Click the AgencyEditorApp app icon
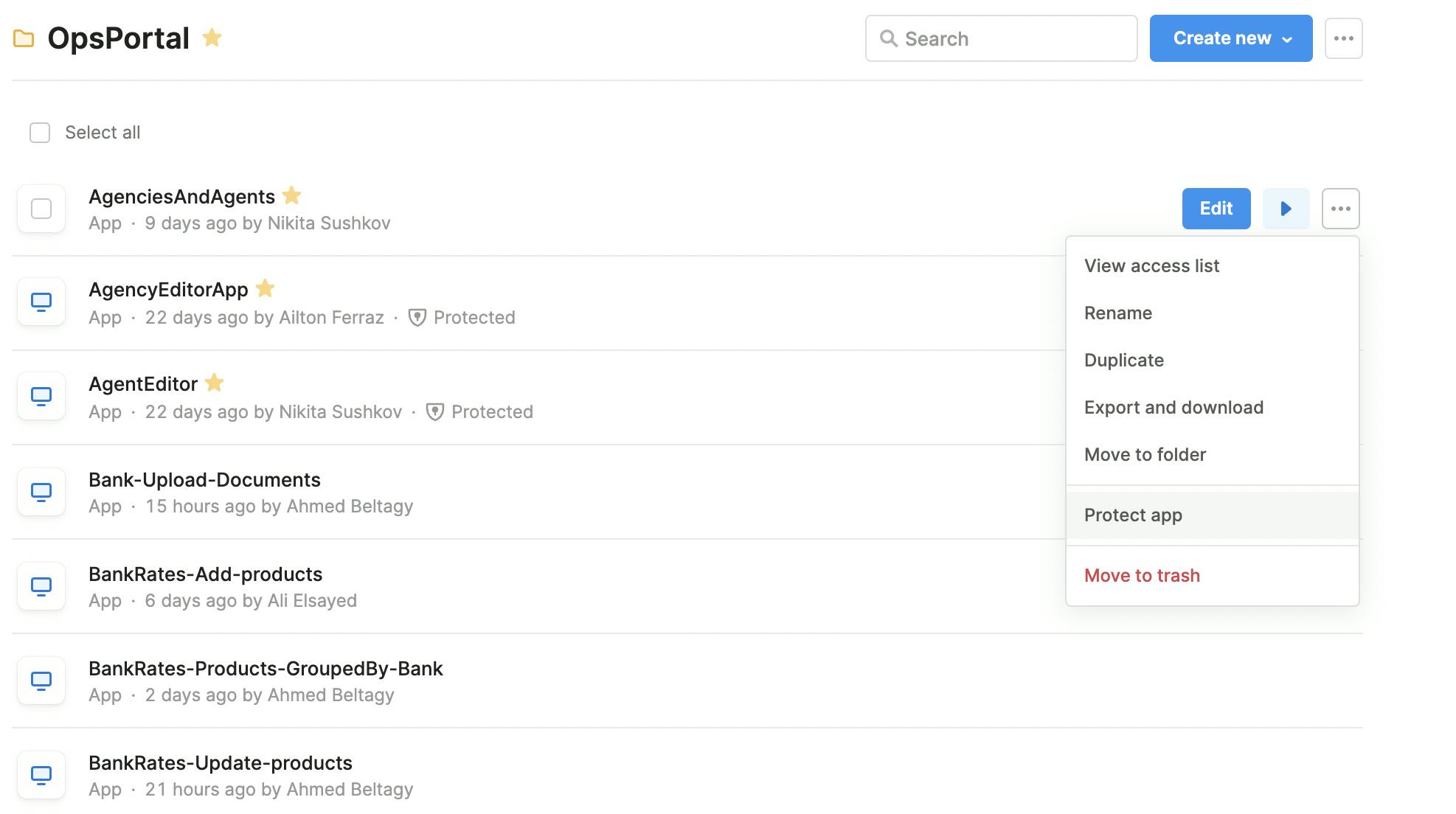 coord(41,302)
